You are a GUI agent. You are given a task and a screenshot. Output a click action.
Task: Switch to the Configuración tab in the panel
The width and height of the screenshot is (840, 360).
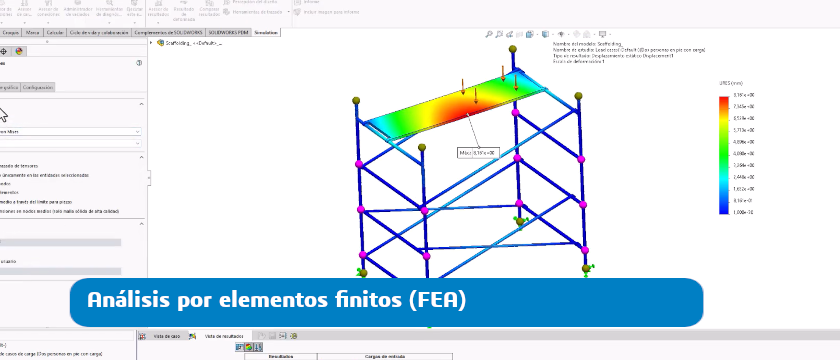pyautogui.click(x=38, y=87)
